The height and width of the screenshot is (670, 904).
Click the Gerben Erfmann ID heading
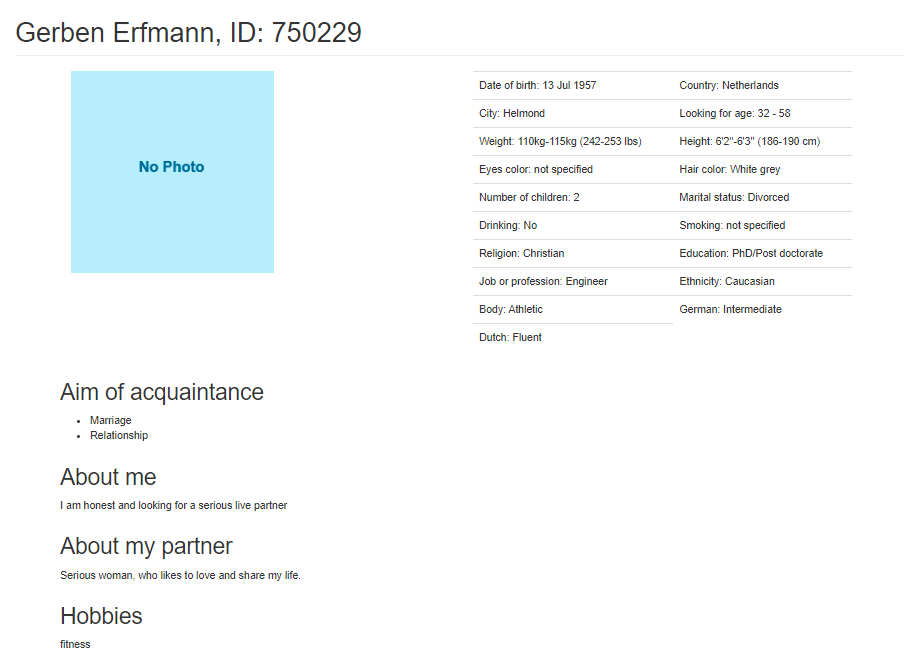pyautogui.click(x=189, y=32)
